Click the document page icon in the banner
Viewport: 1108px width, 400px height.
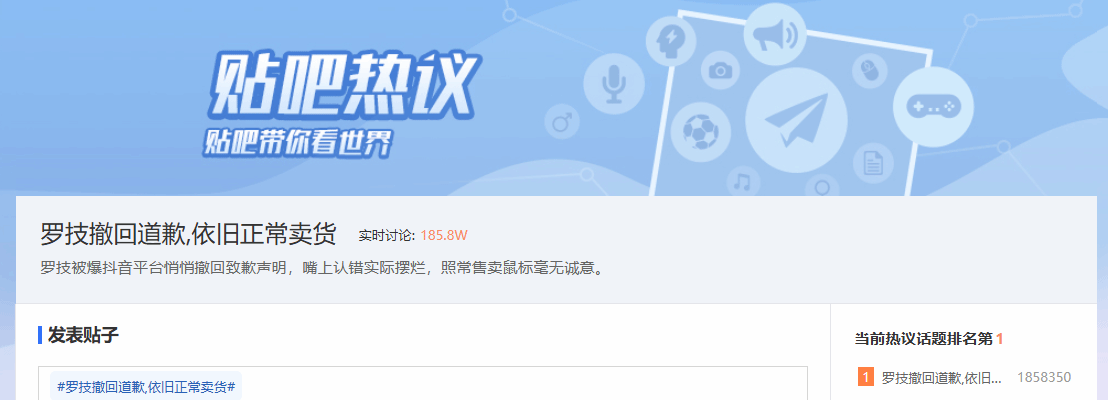tap(873, 163)
